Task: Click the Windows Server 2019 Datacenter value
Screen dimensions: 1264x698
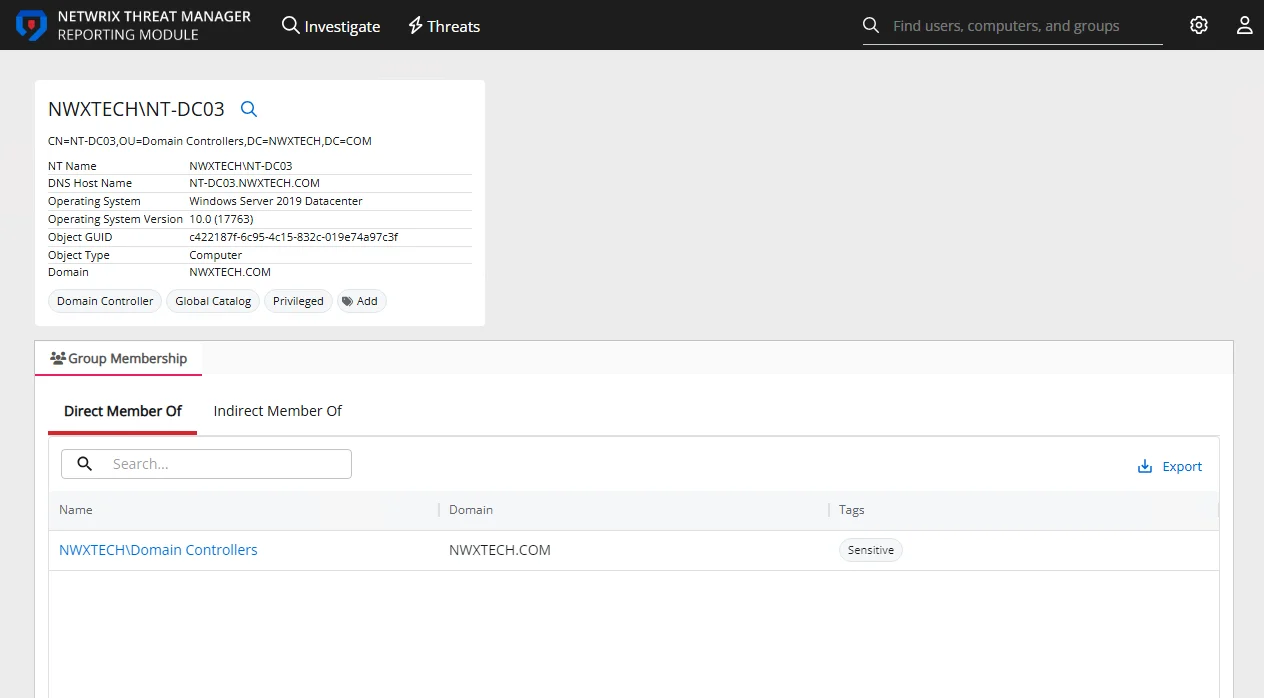Action: click(276, 201)
